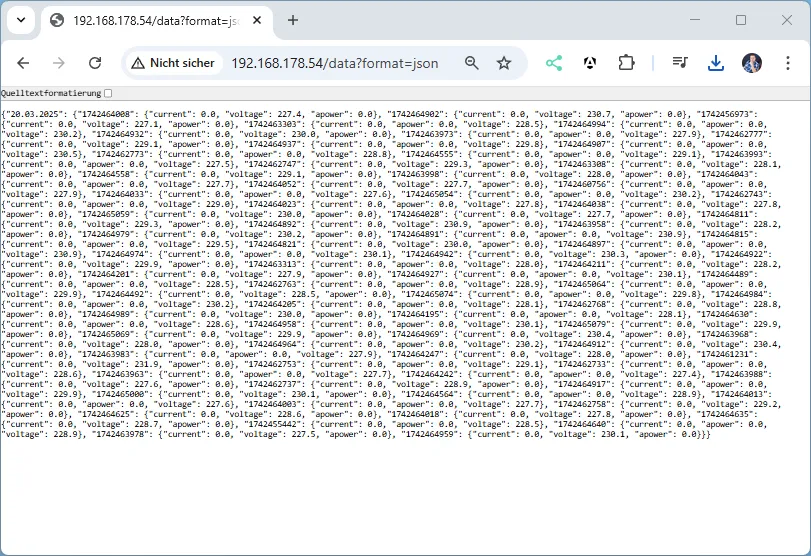Image resolution: width=811 pixels, height=556 pixels.
Task: Open the user profile avatar
Action: (752, 63)
